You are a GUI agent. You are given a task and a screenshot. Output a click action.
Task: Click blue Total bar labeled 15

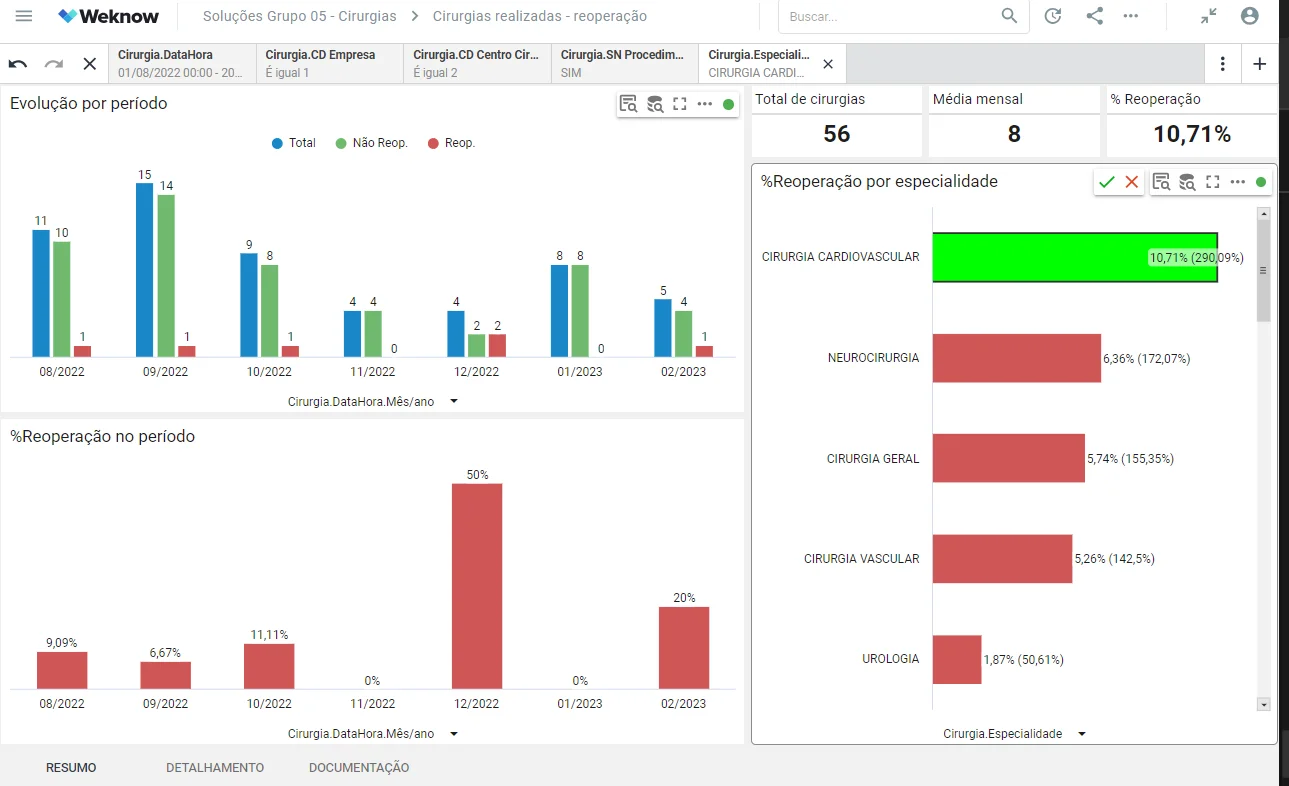145,270
